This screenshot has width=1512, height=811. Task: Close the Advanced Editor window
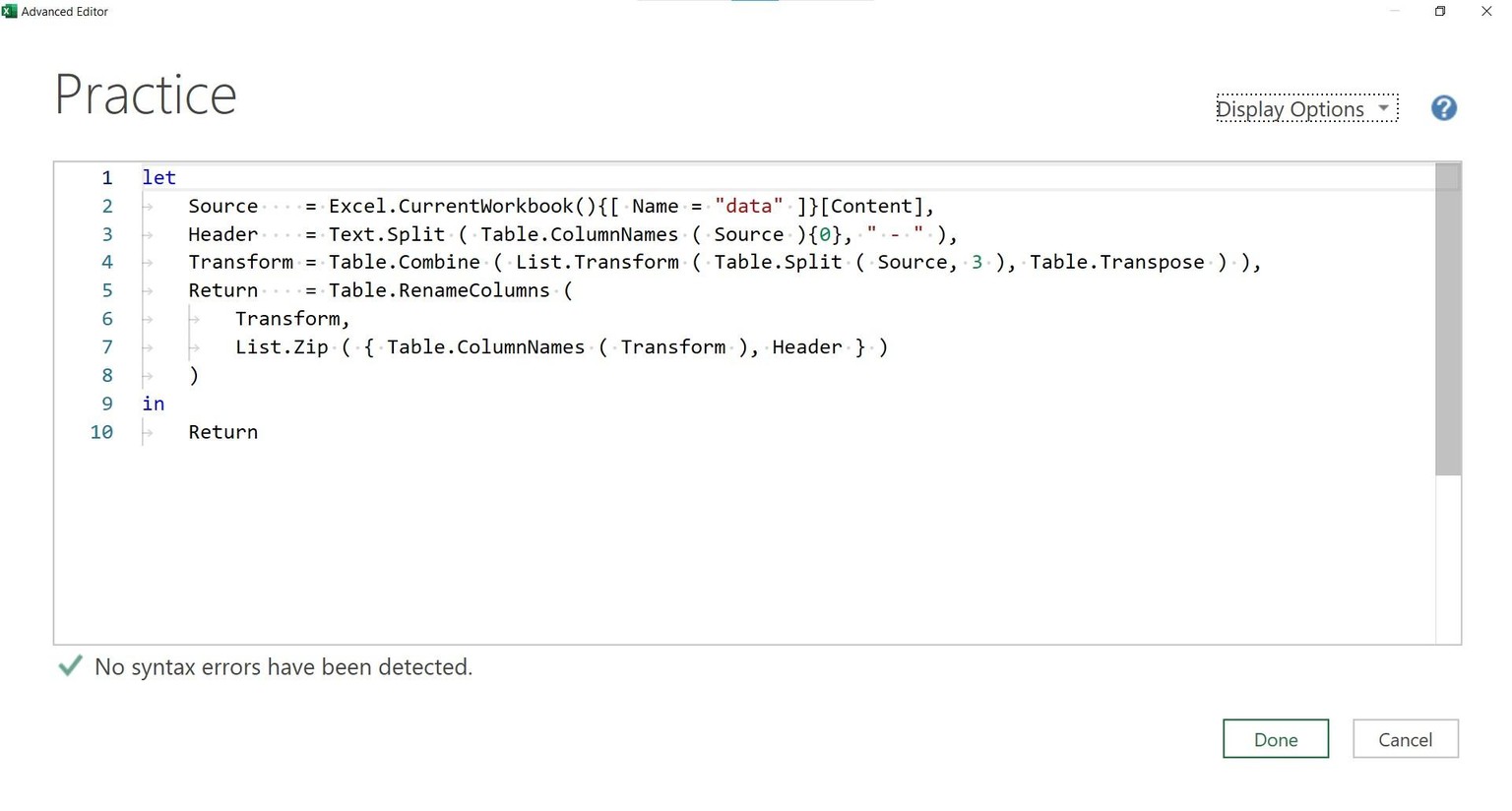1486,11
